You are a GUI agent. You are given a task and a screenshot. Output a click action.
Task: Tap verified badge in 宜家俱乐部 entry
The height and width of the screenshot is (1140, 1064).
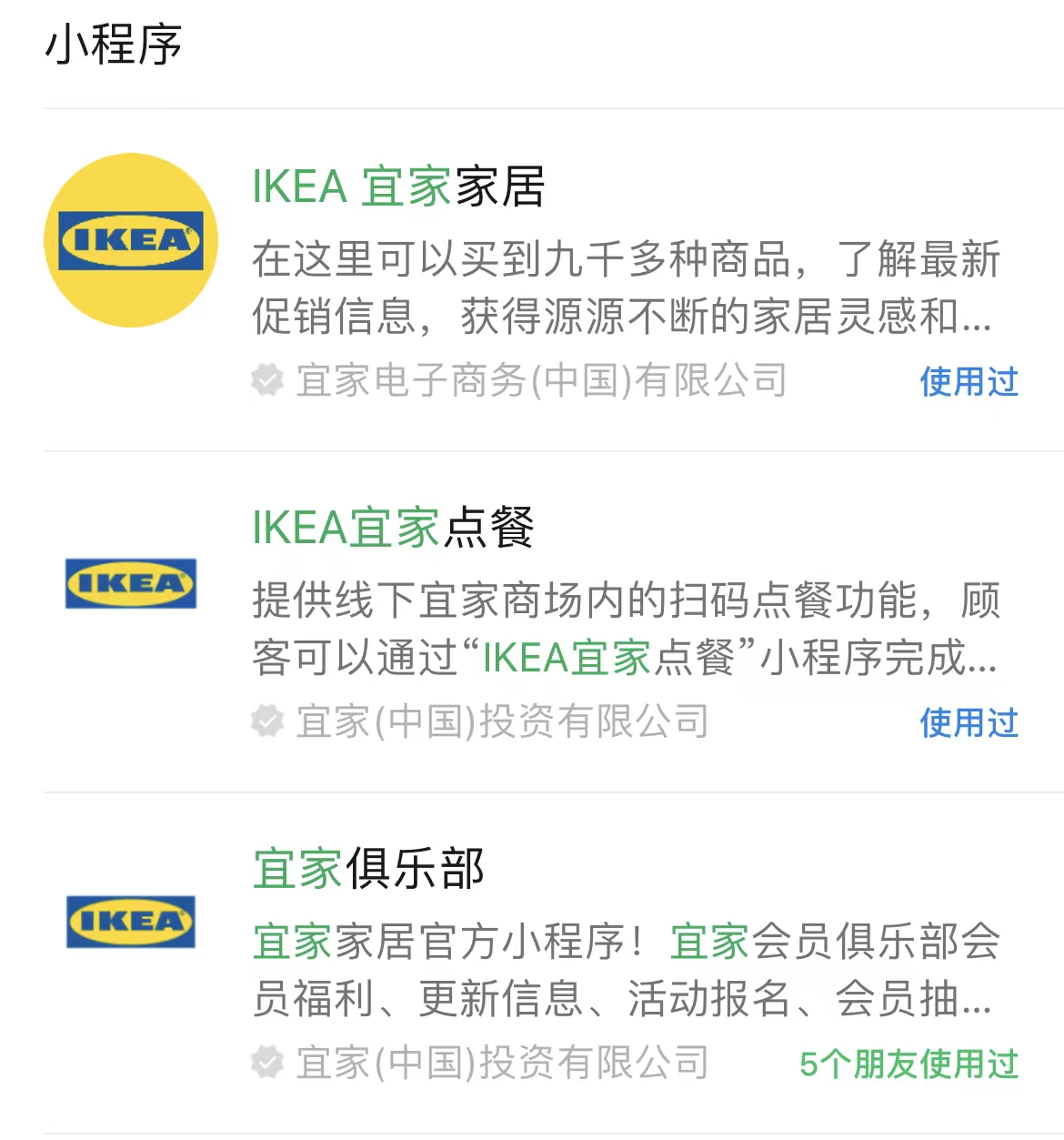point(267,1063)
